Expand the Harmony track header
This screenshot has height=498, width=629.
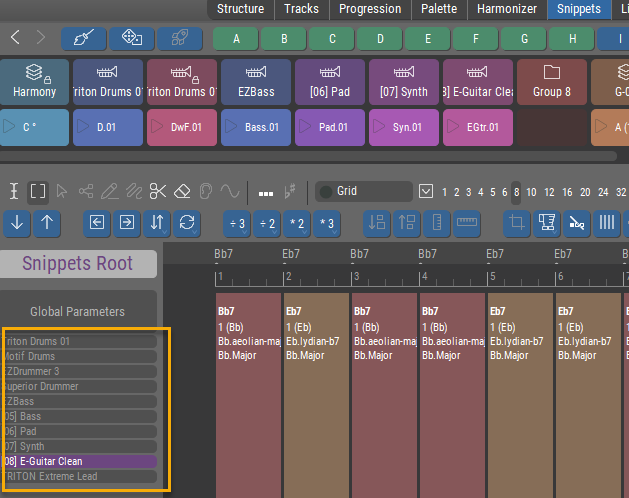pos(34,80)
